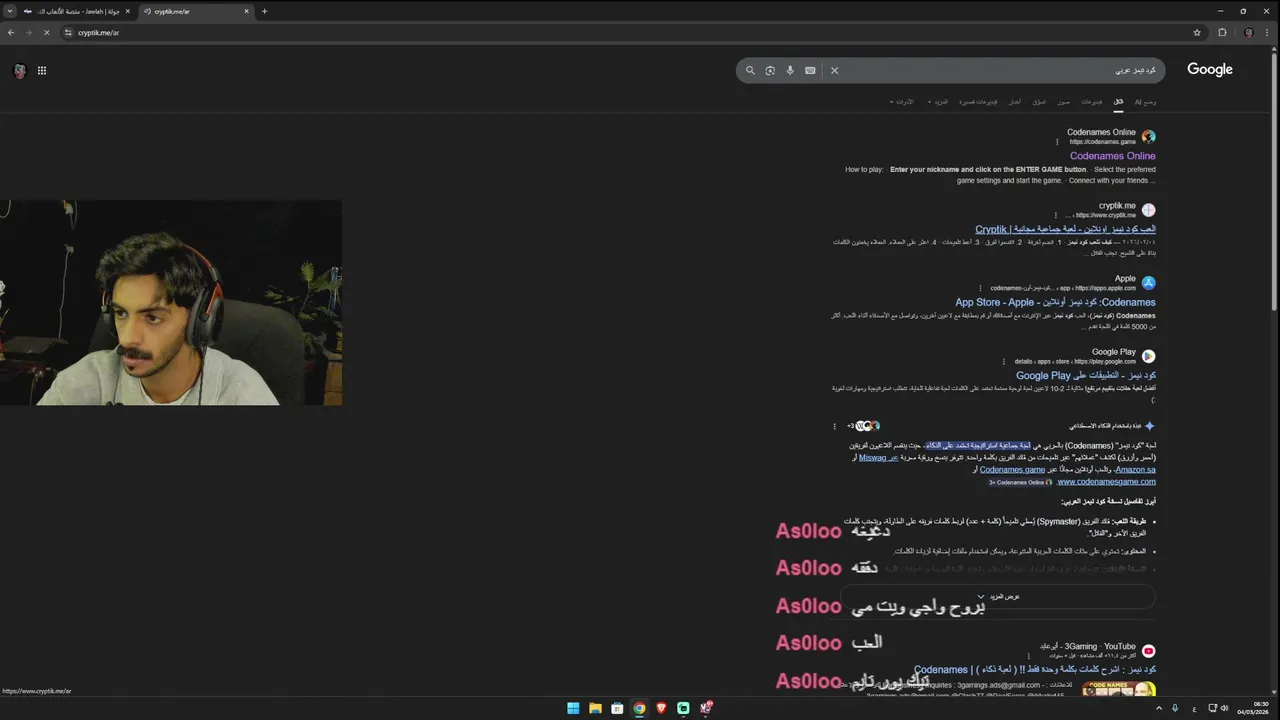Start voice search with microphone icon
1280x720 pixels.
point(790,70)
